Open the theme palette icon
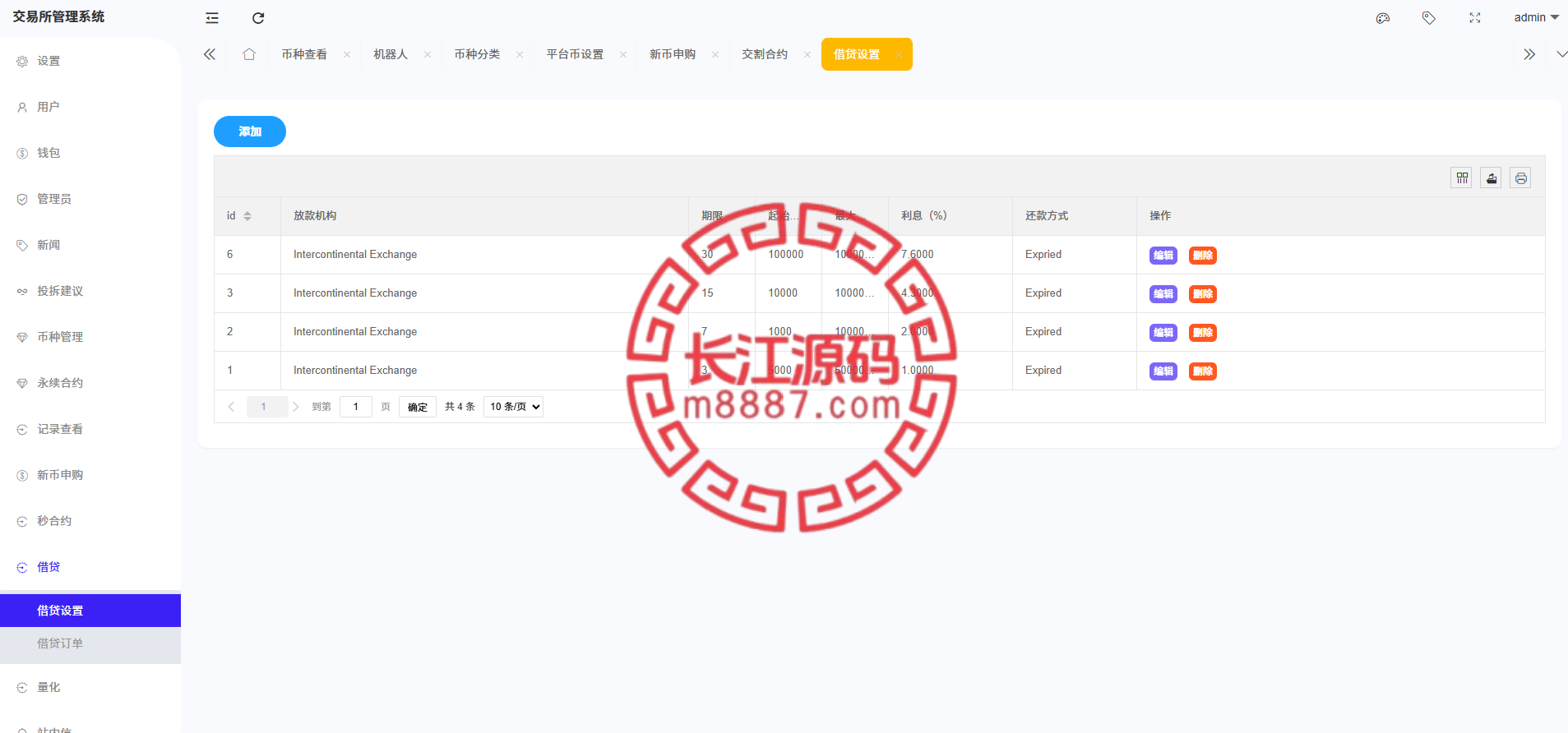The width and height of the screenshot is (1568, 733). click(1383, 18)
